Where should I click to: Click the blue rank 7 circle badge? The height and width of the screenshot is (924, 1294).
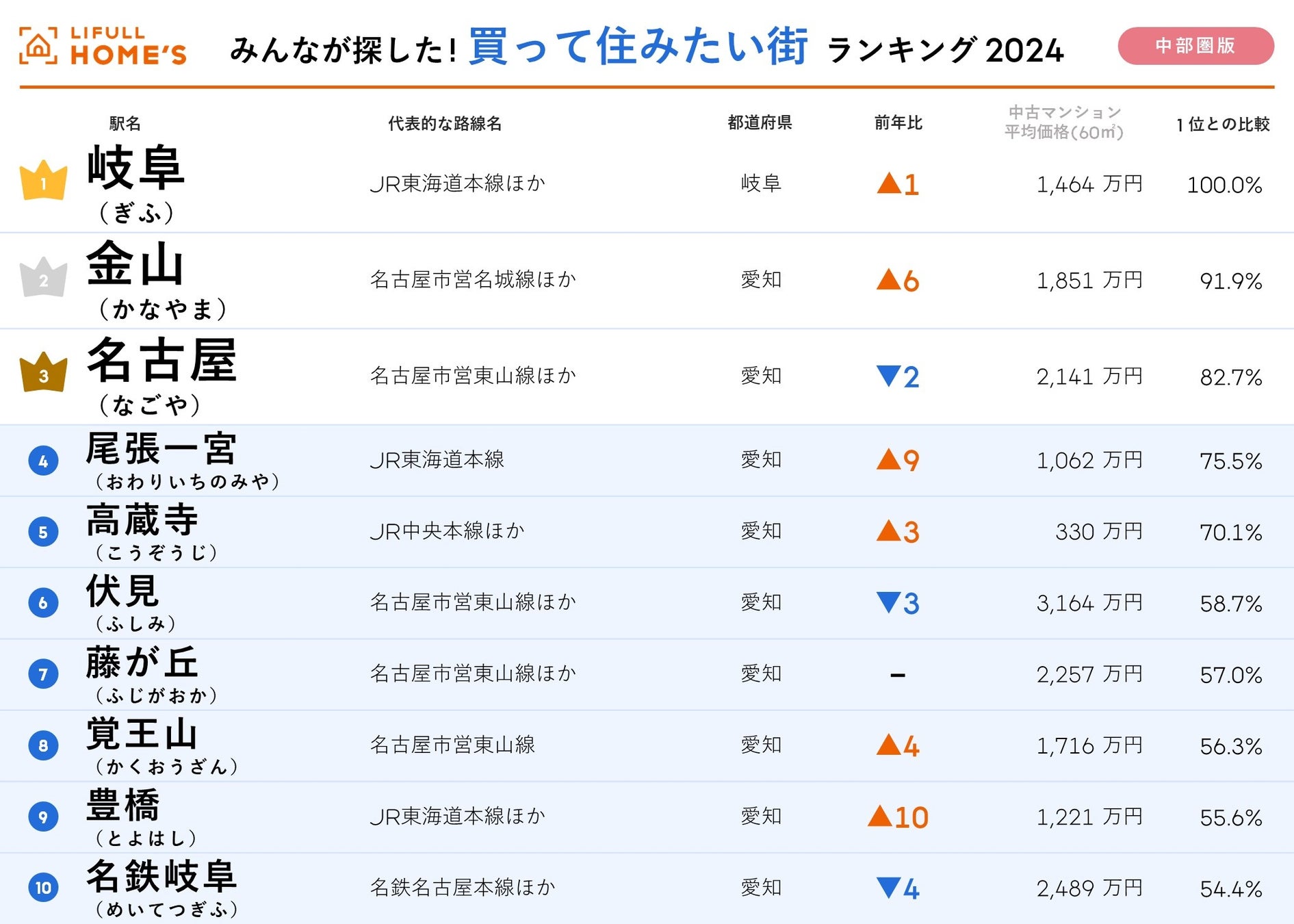[x=43, y=674]
